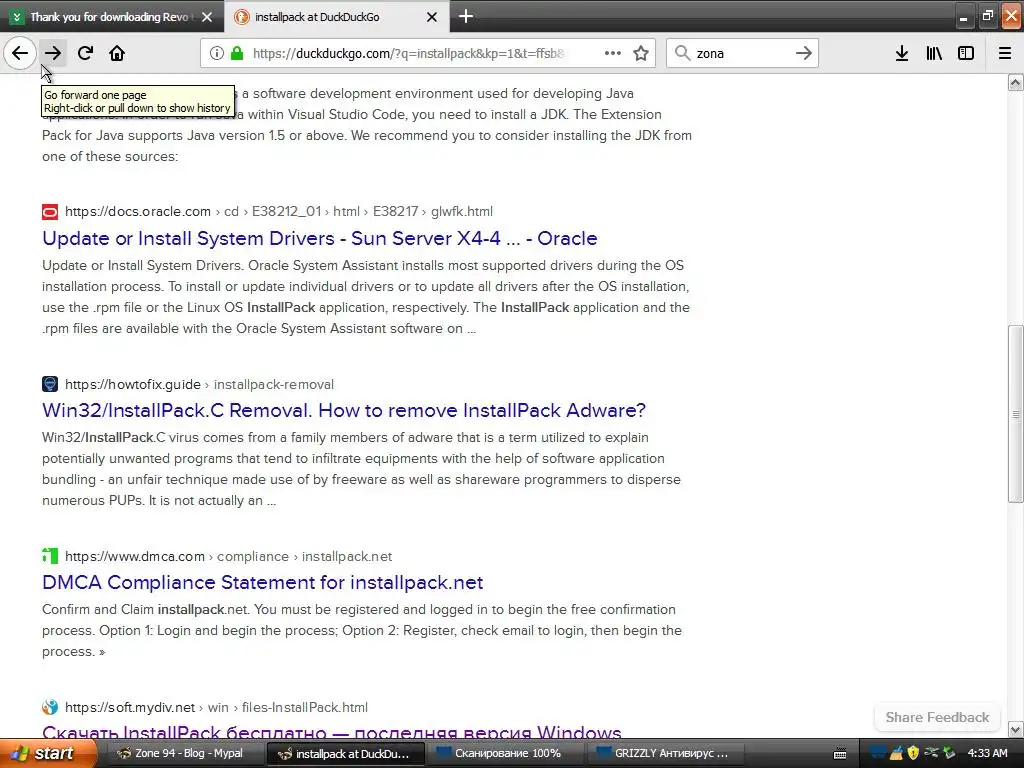
Task: Select installpack at DuckDu... taskbar button
Action: 345,753
